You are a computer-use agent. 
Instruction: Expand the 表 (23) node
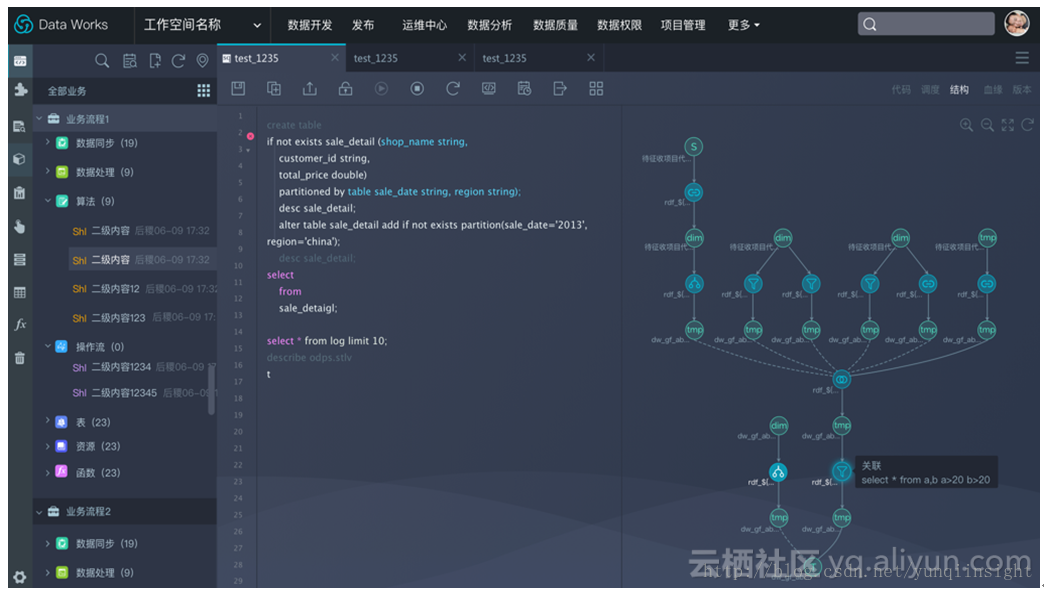point(48,422)
